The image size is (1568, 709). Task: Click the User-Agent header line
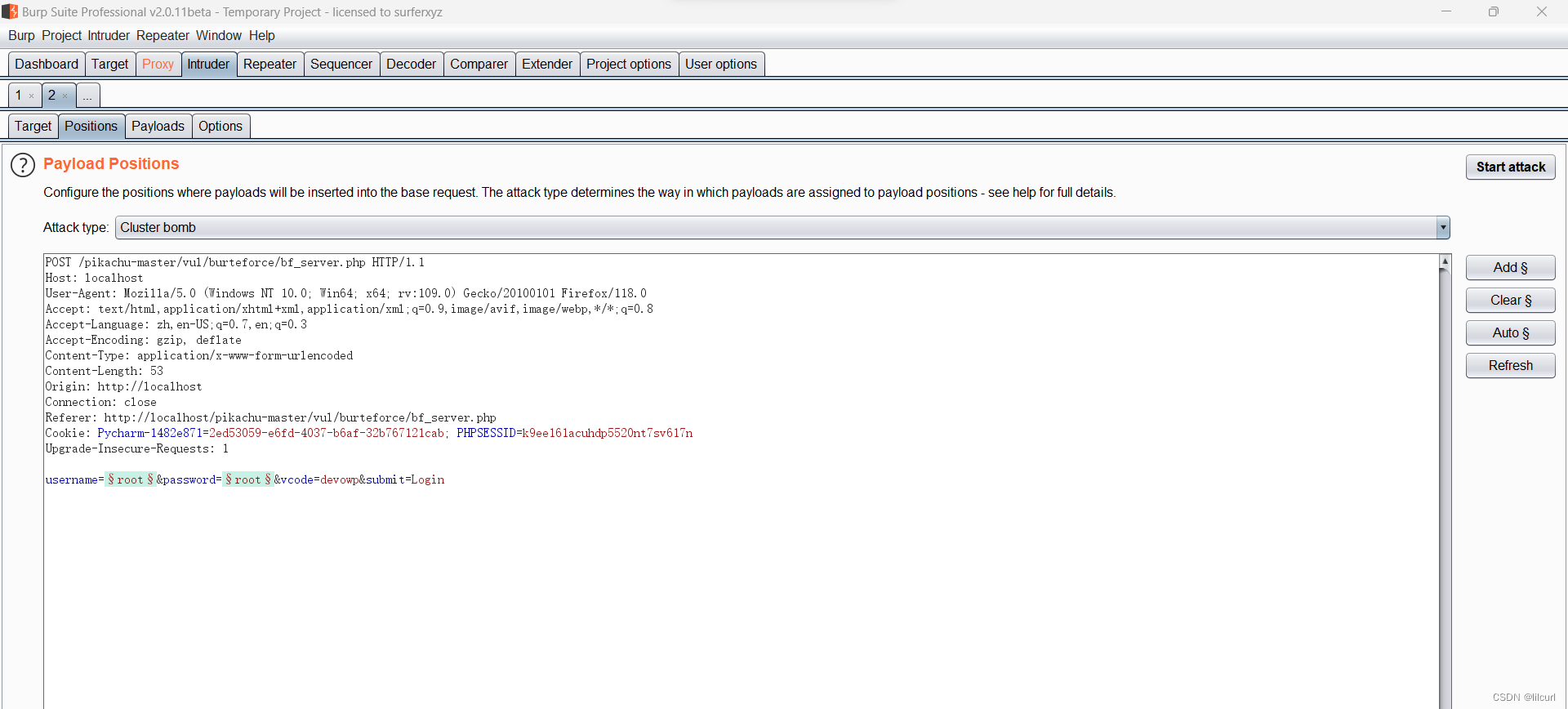click(x=345, y=293)
